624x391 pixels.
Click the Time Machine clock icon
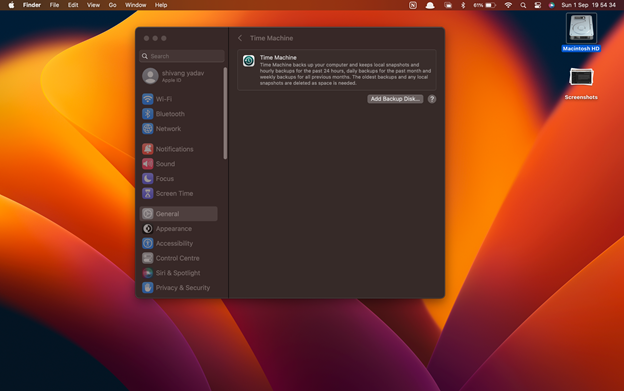pos(249,61)
